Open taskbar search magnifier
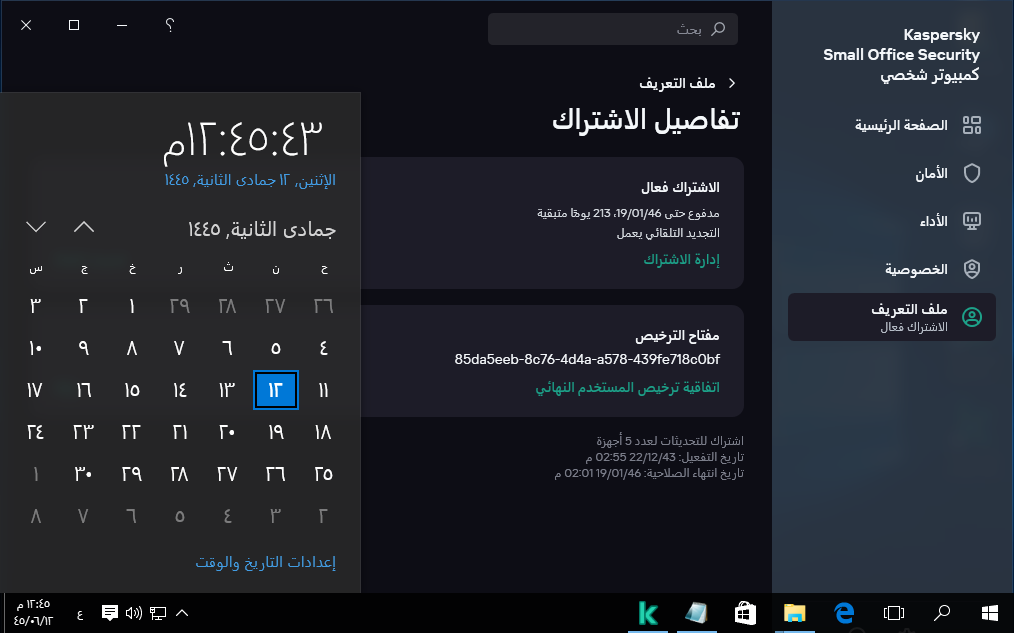Image resolution: width=1014 pixels, height=633 pixels. (942, 613)
